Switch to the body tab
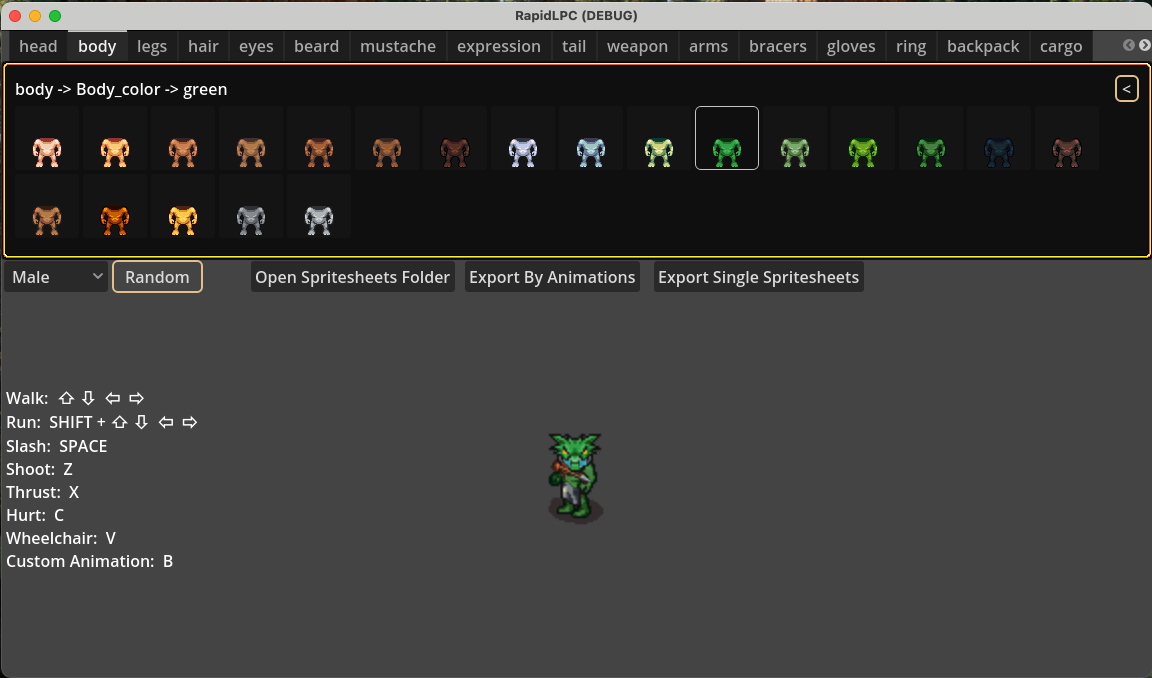The image size is (1152, 678). (97, 46)
